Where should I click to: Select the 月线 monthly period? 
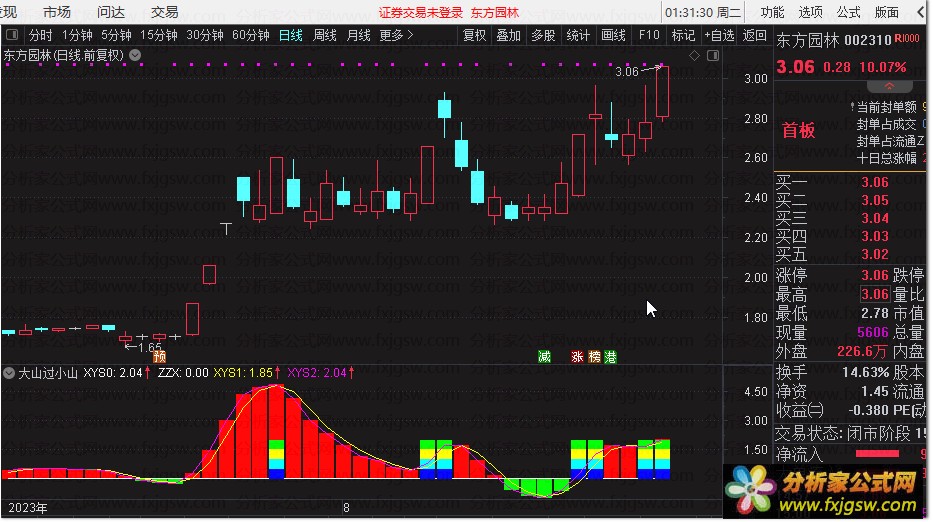359,35
